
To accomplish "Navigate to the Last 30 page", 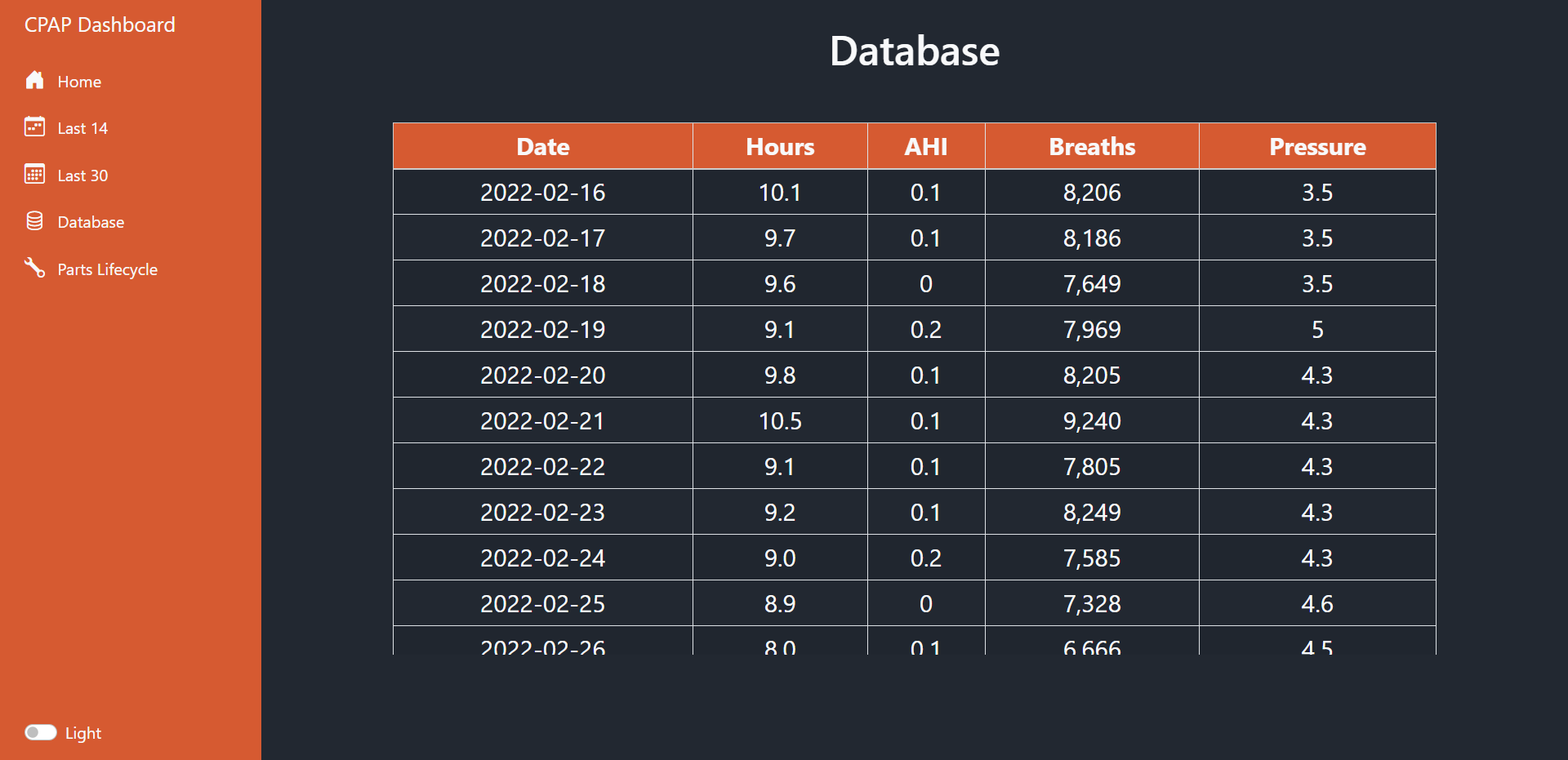I will [x=82, y=175].
